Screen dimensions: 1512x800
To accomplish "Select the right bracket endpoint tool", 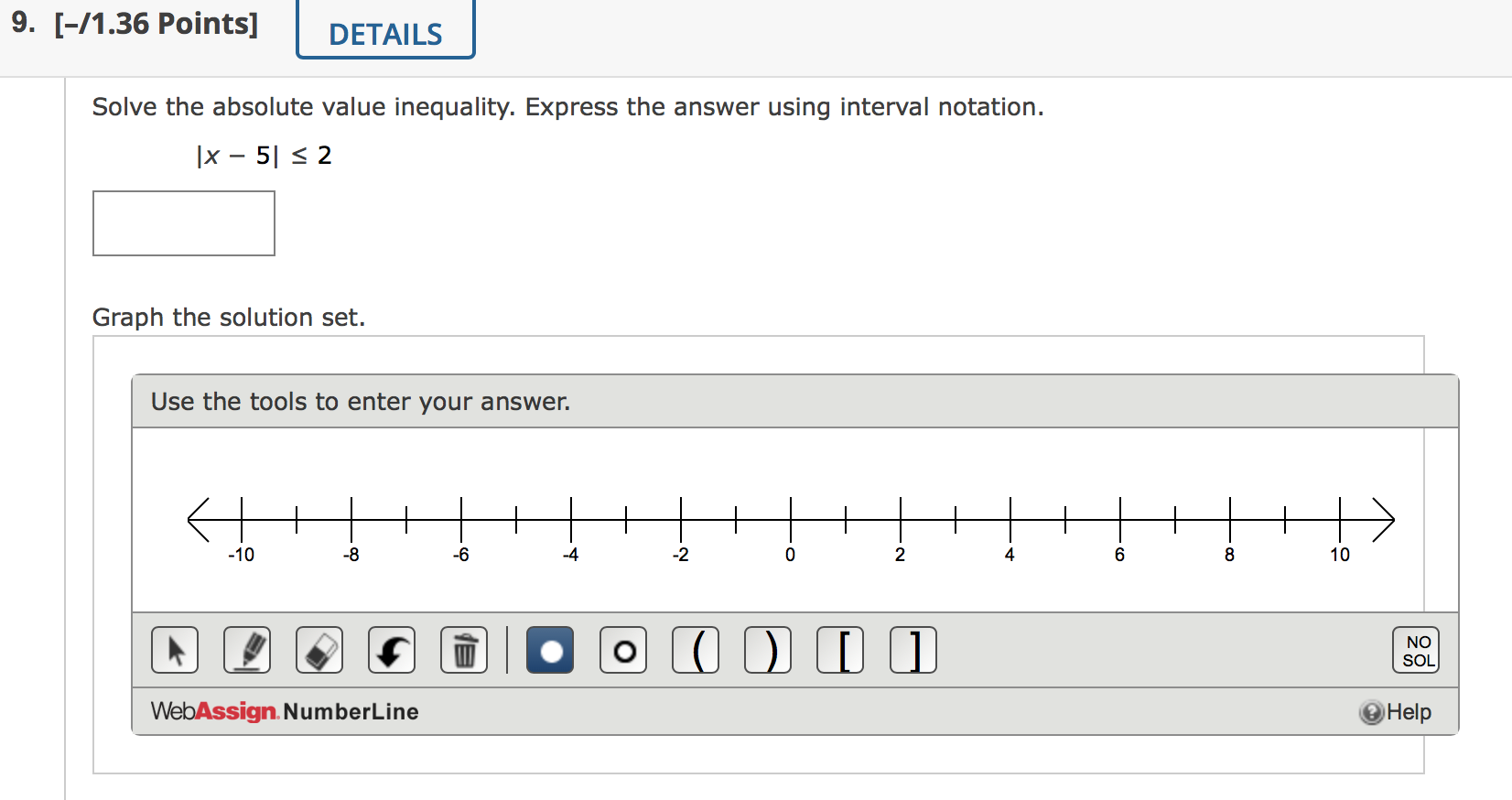I will point(913,650).
